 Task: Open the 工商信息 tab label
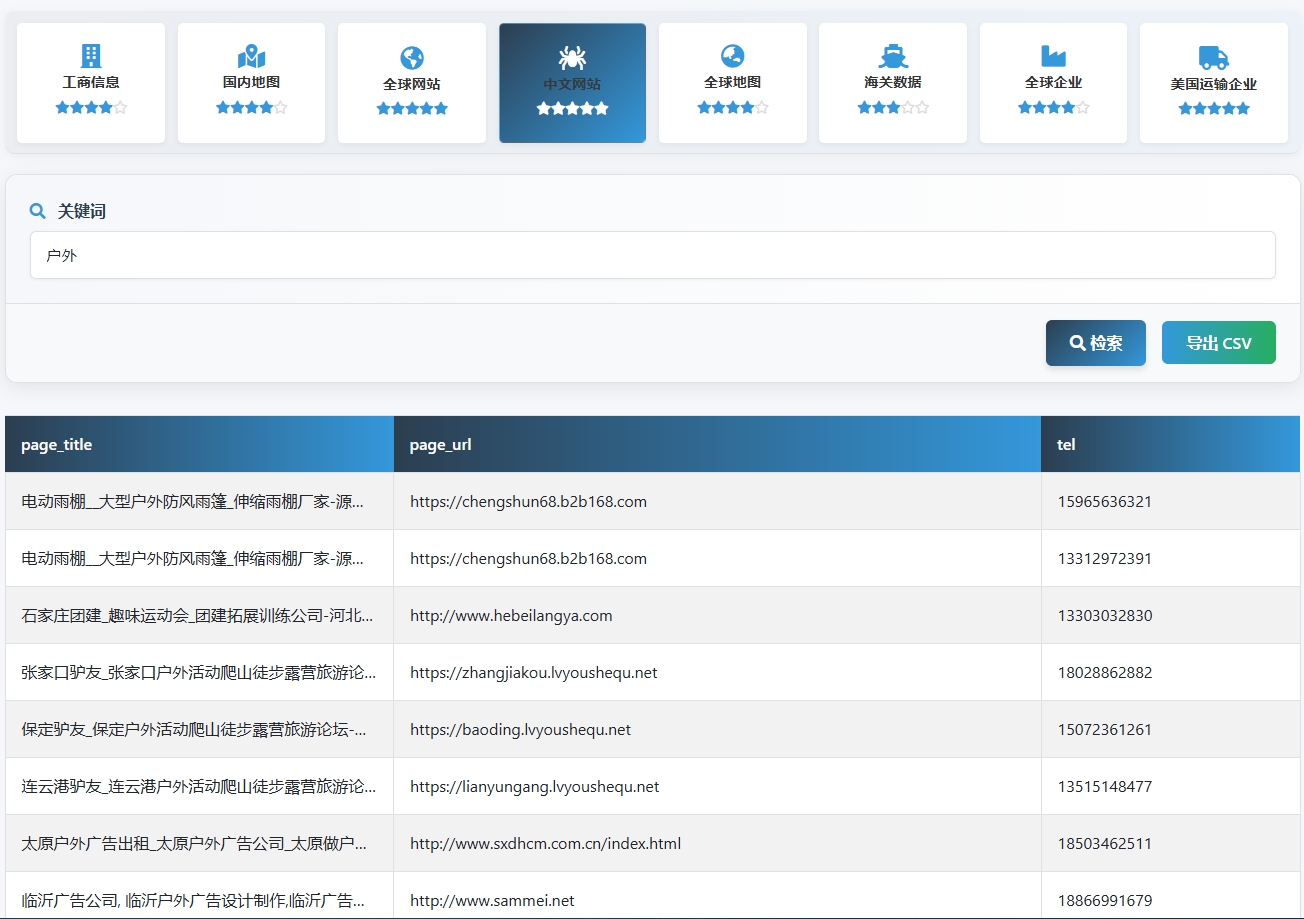click(x=91, y=82)
